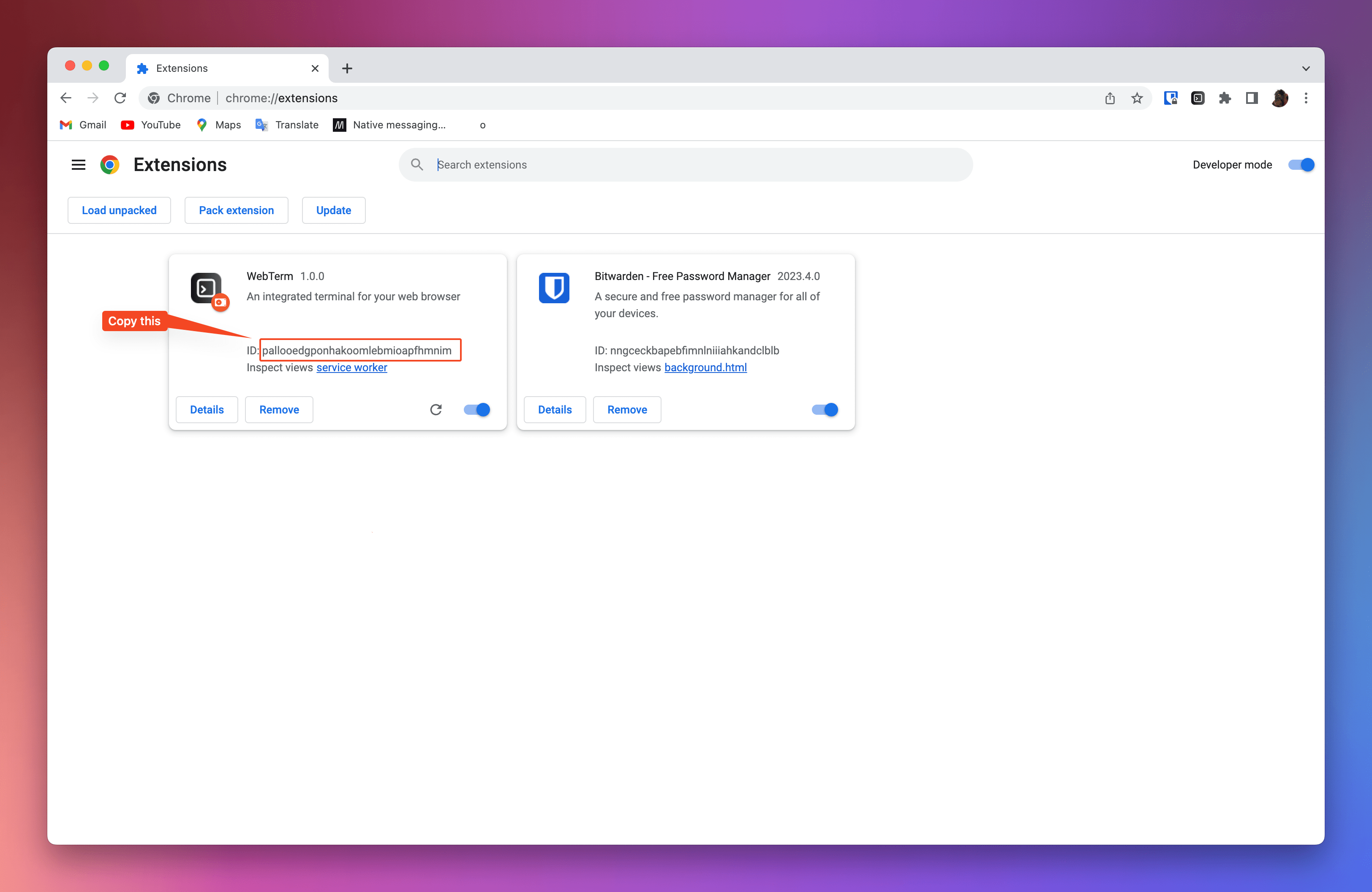Image resolution: width=1372 pixels, height=892 pixels.
Task: Disable the WebTerm extension toggle
Action: click(477, 410)
